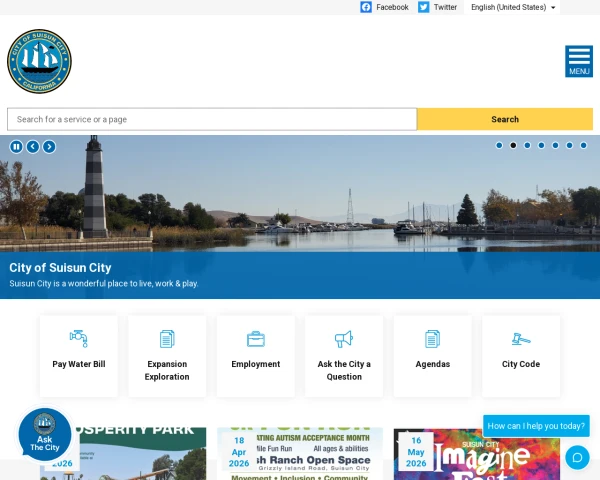Advance to the next carousel slide
The height and width of the screenshot is (480, 600).
[49, 146]
